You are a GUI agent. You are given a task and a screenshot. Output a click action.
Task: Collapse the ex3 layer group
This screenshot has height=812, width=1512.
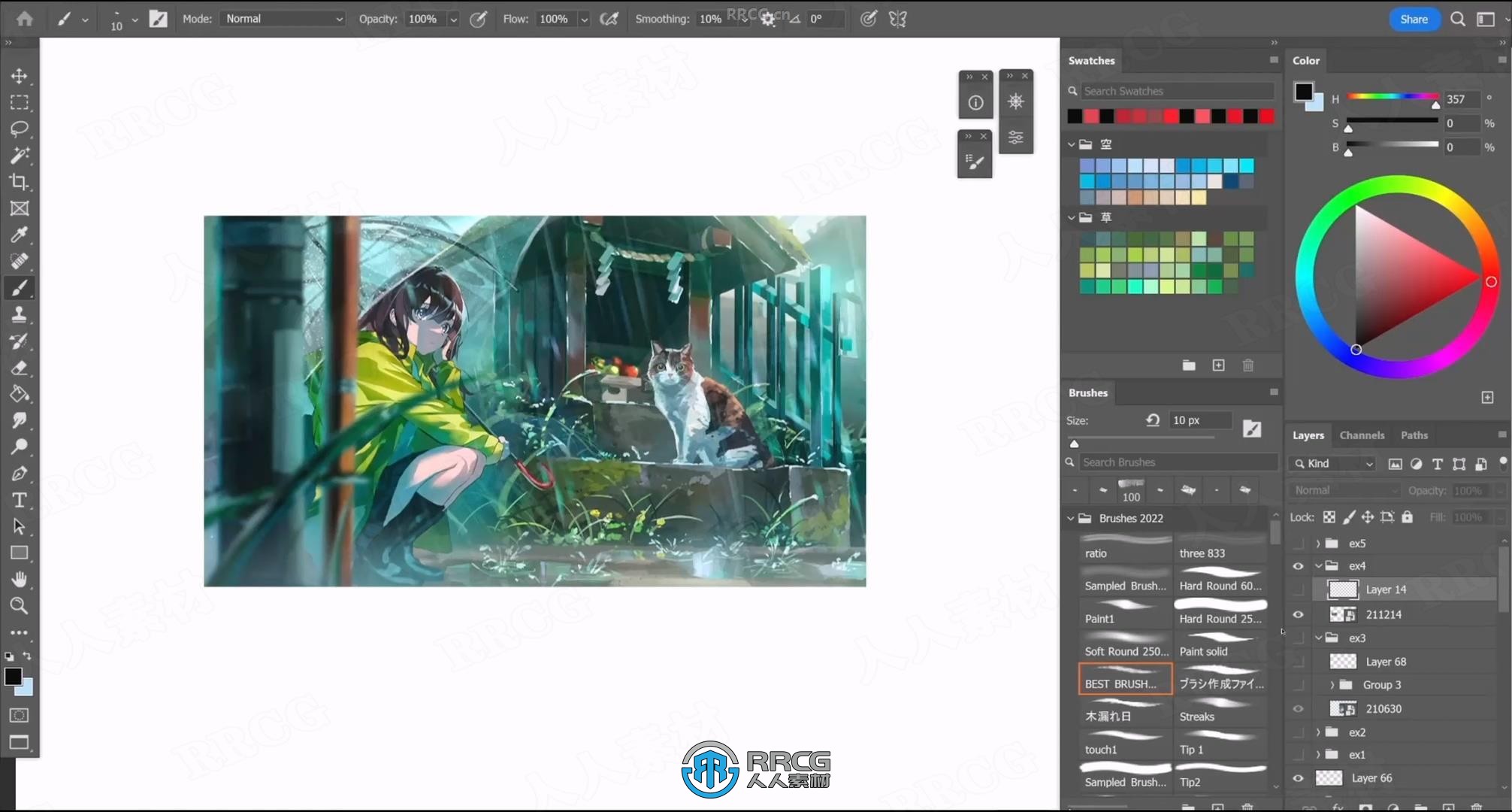tap(1318, 638)
